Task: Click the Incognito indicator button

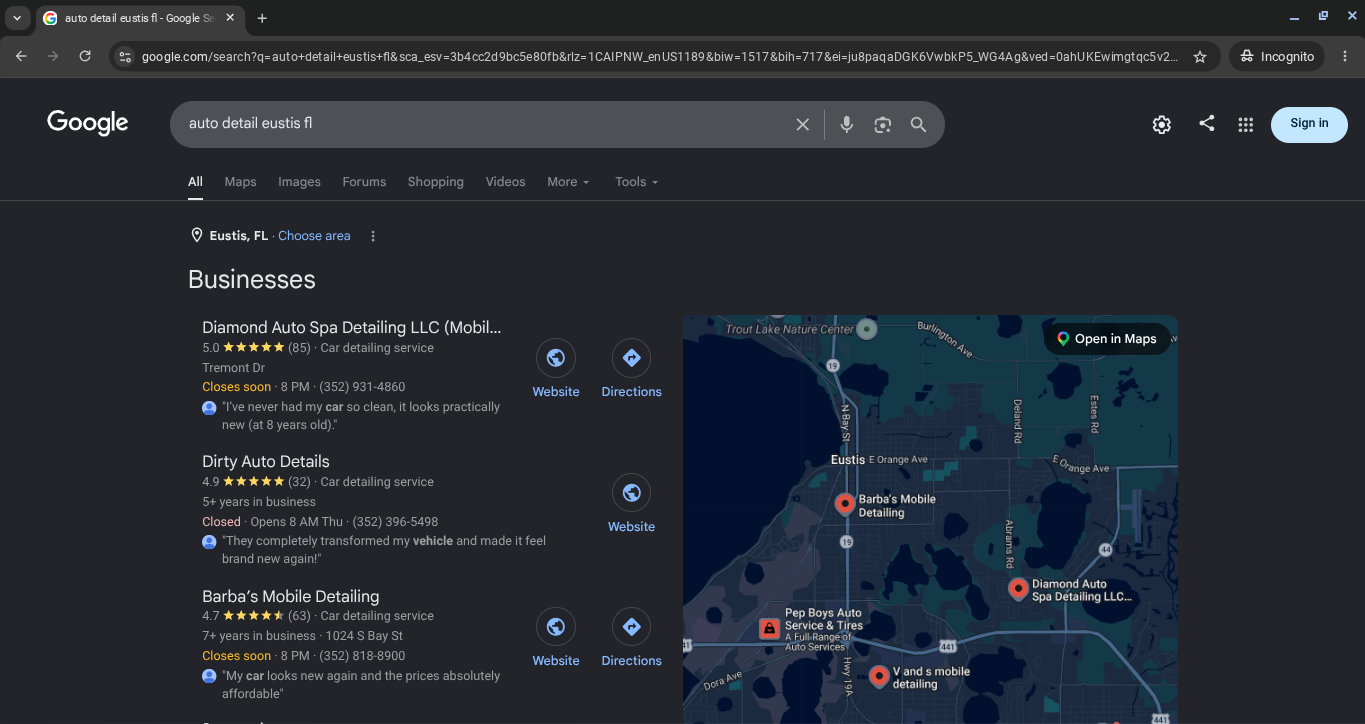Action: coord(1277,57)
